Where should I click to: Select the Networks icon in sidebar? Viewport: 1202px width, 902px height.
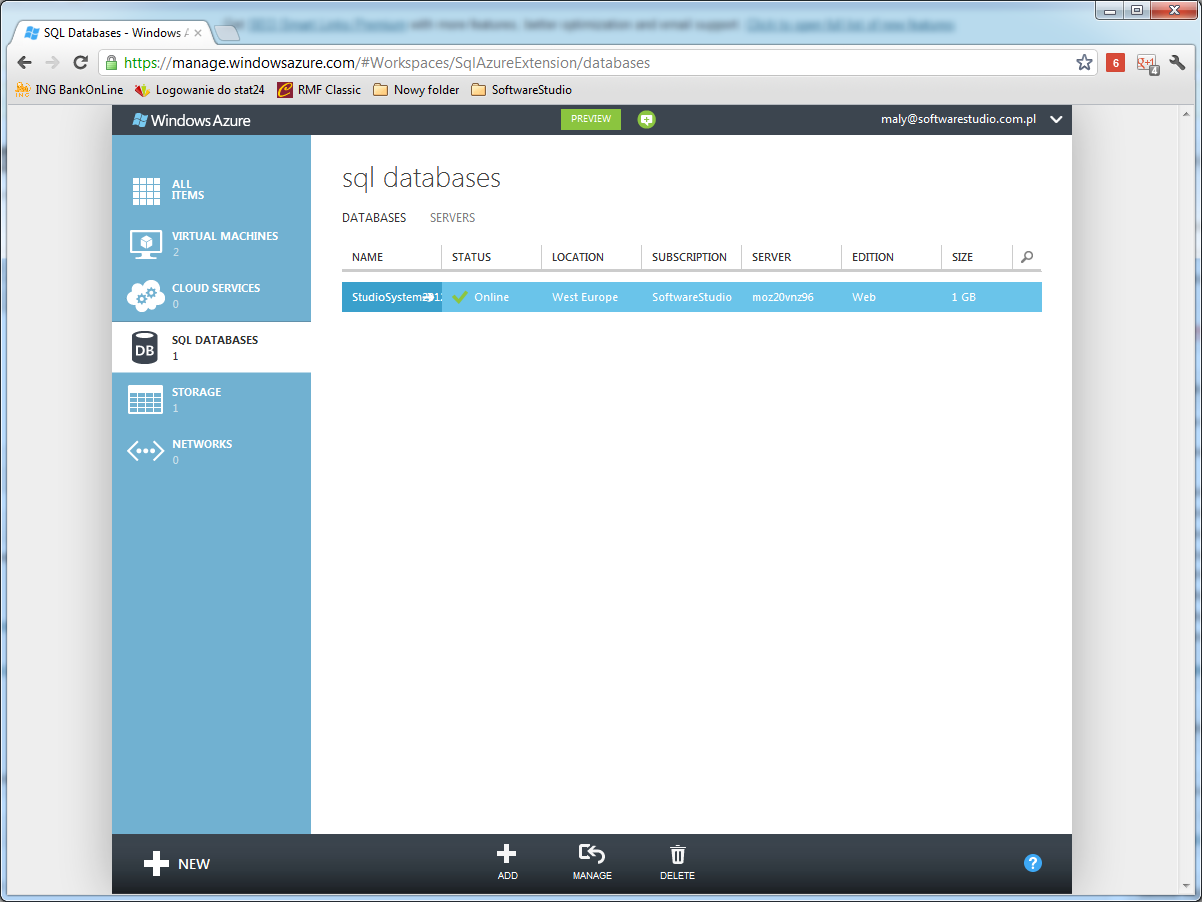pos(146,451)
